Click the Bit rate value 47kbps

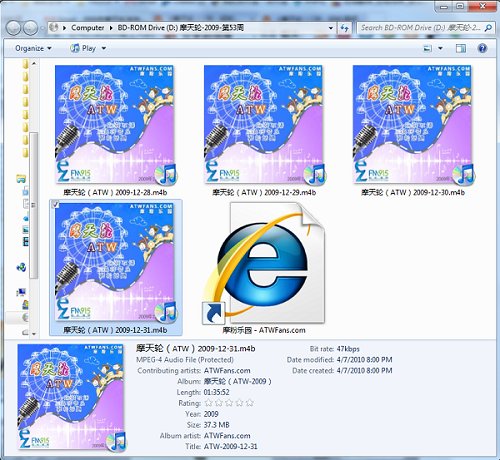pyautogui.click(x=348, y=349)
